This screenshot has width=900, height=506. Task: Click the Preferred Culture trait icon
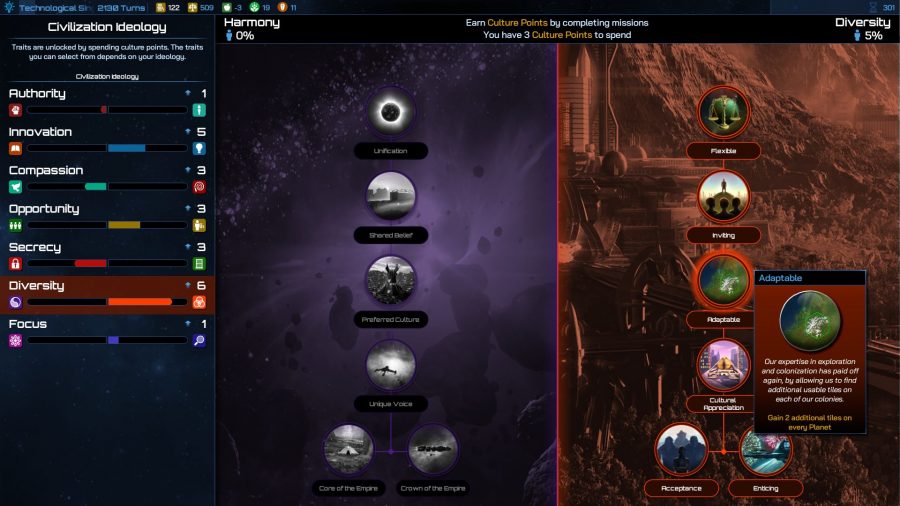coord(390,281)
